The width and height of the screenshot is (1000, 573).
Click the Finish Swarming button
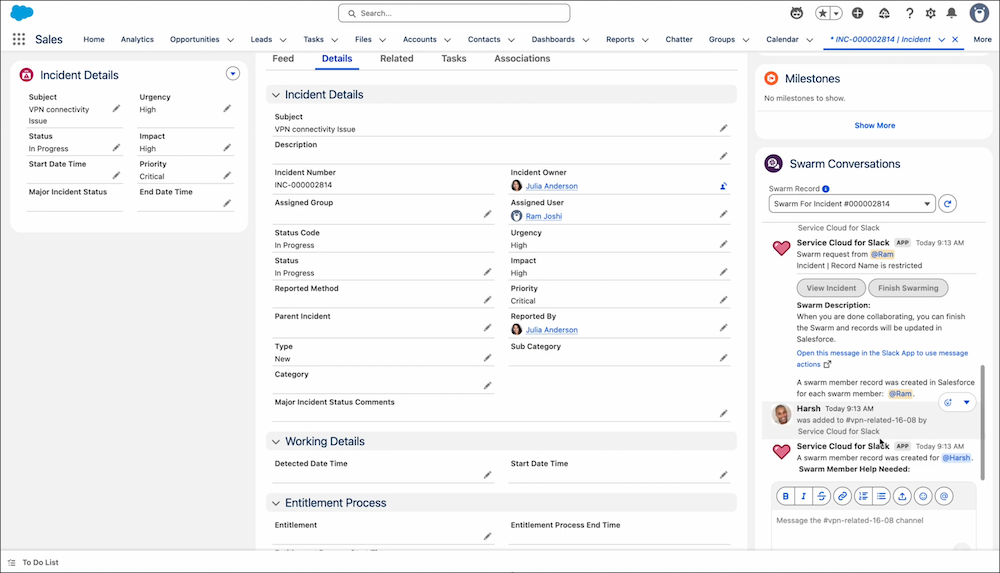point(908,288)
